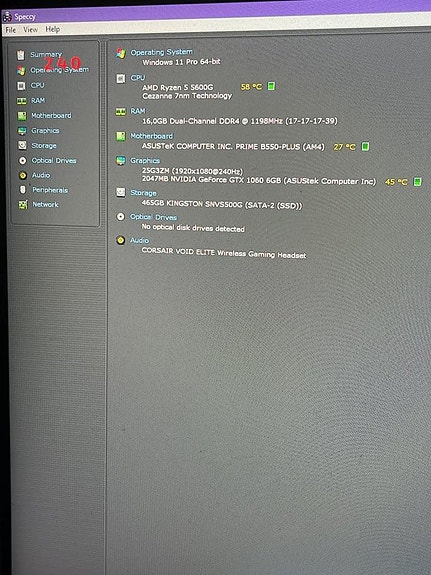
Task: Open the Help menu
Action: coord(53,29)
